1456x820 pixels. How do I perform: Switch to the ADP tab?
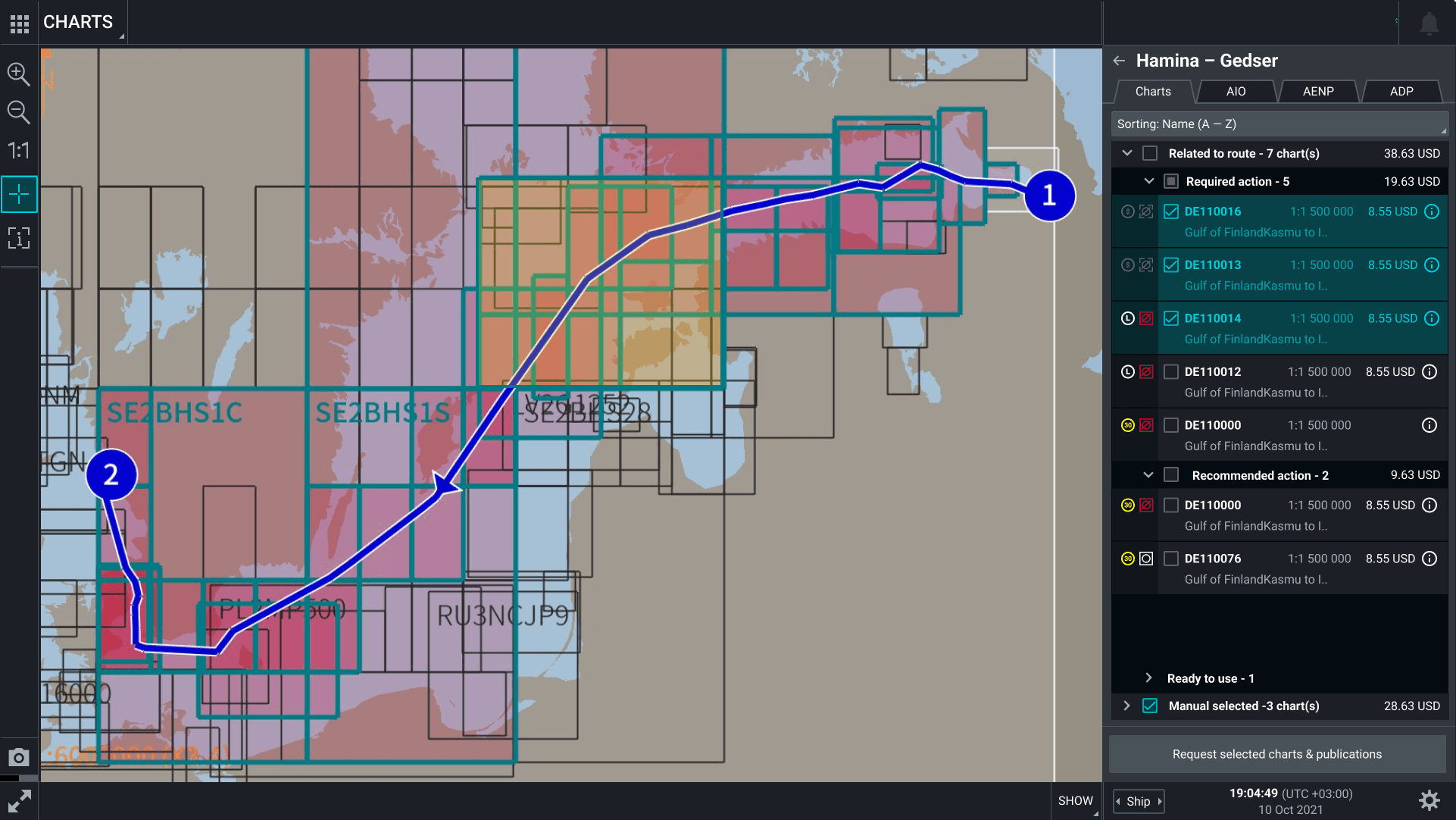point(1401,92)
